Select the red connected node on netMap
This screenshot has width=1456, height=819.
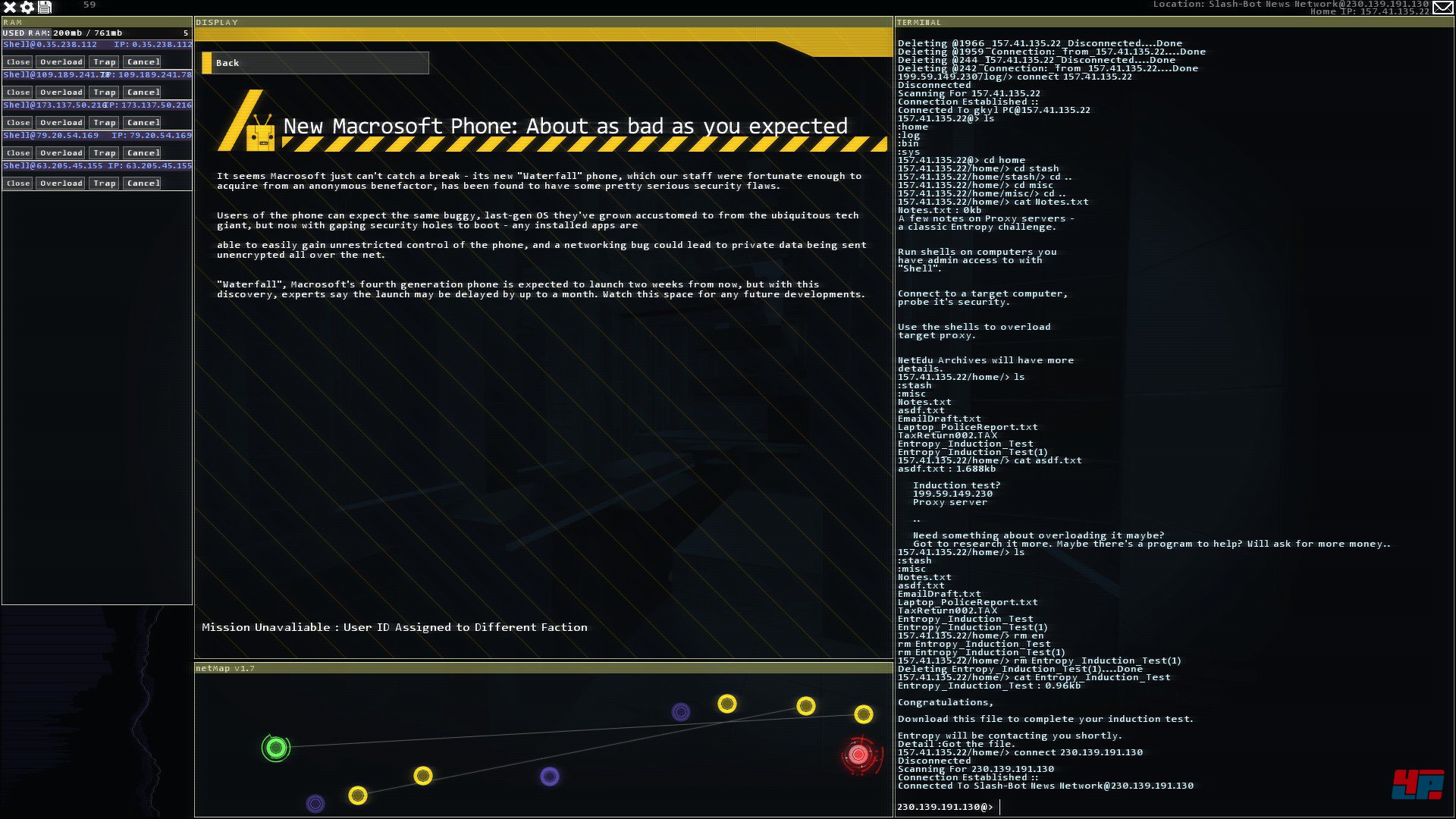pyautogui.click(x=858, y=755)
